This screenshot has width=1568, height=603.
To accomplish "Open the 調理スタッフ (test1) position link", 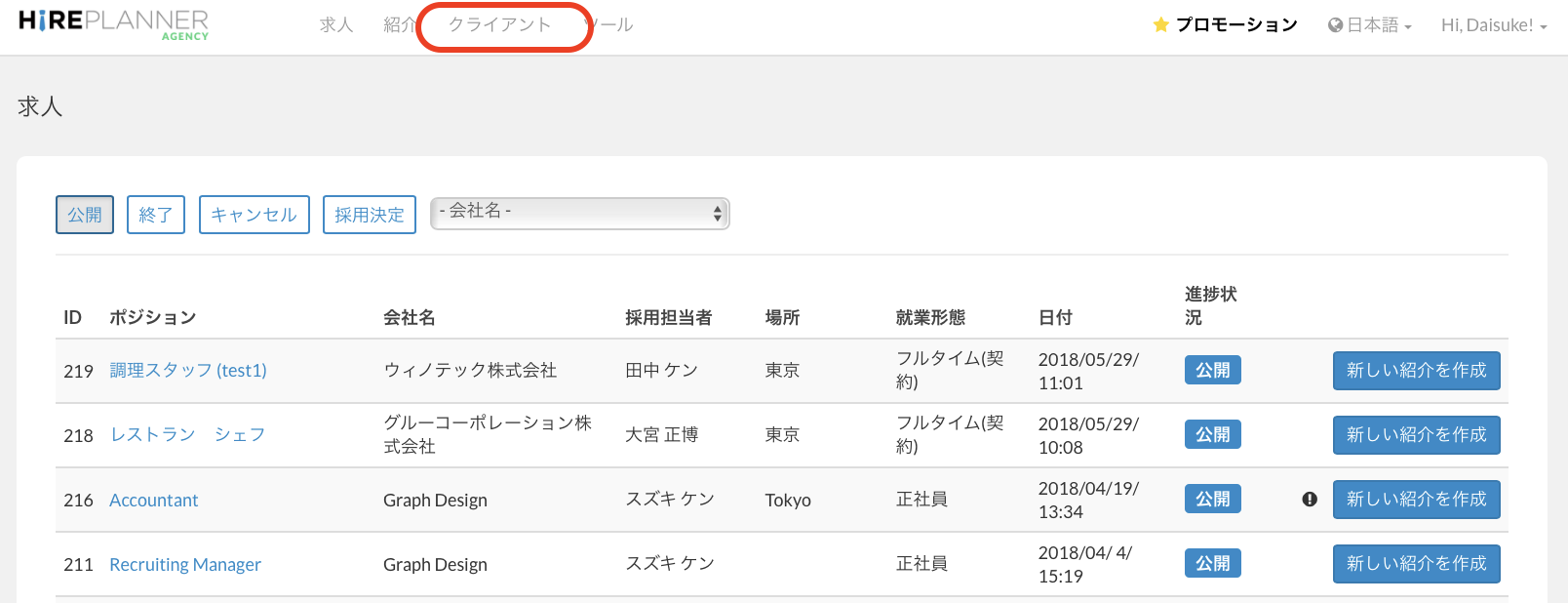I will tap(188, 371).
